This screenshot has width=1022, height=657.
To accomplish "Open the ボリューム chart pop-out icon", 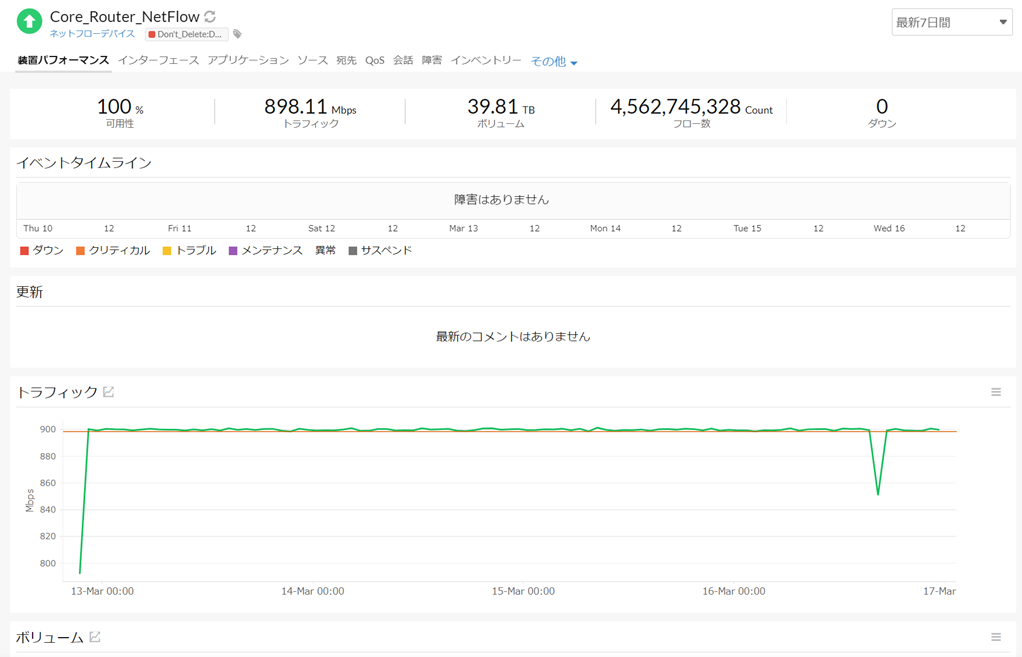I will click(x=95, y=637).
